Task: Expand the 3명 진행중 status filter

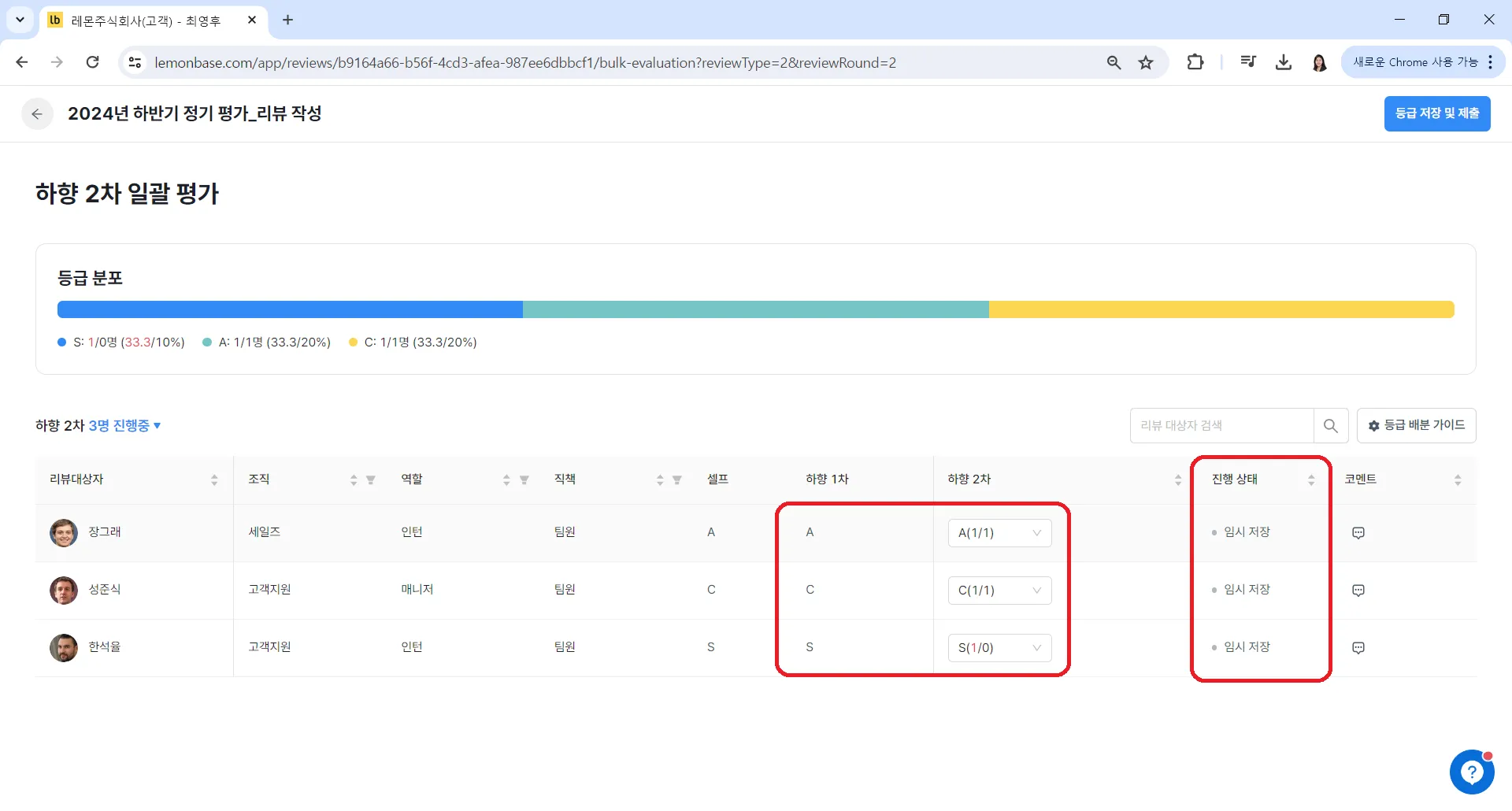Action: coord(124,426)
